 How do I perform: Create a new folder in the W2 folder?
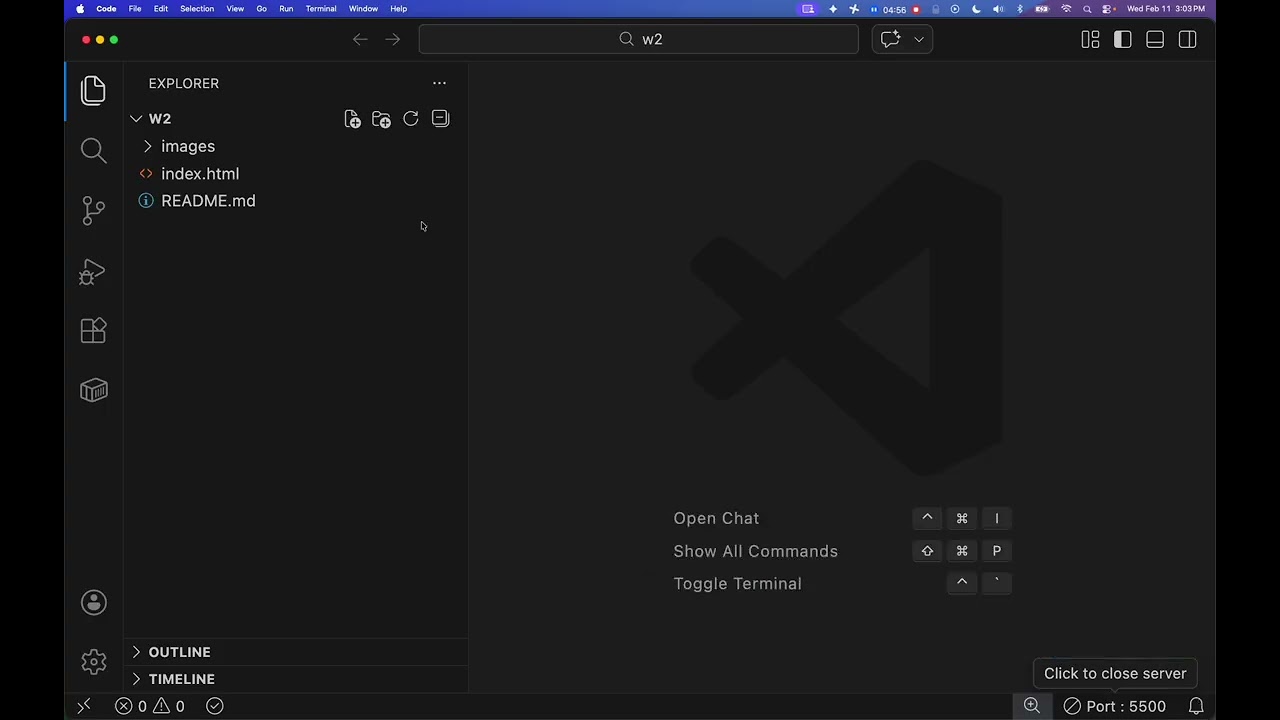[381, 119]
